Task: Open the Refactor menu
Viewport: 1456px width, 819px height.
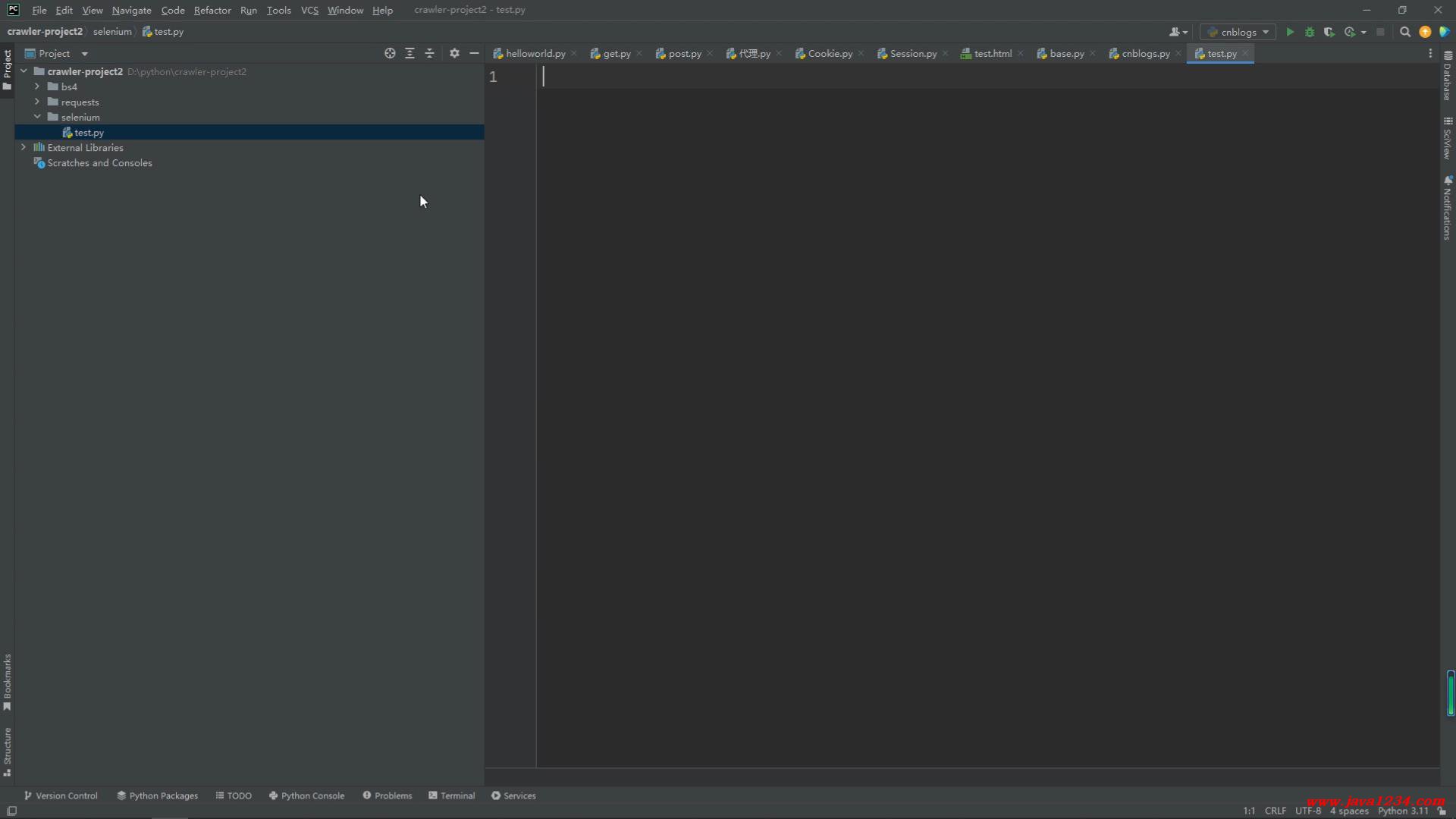Action: (212, 10)
